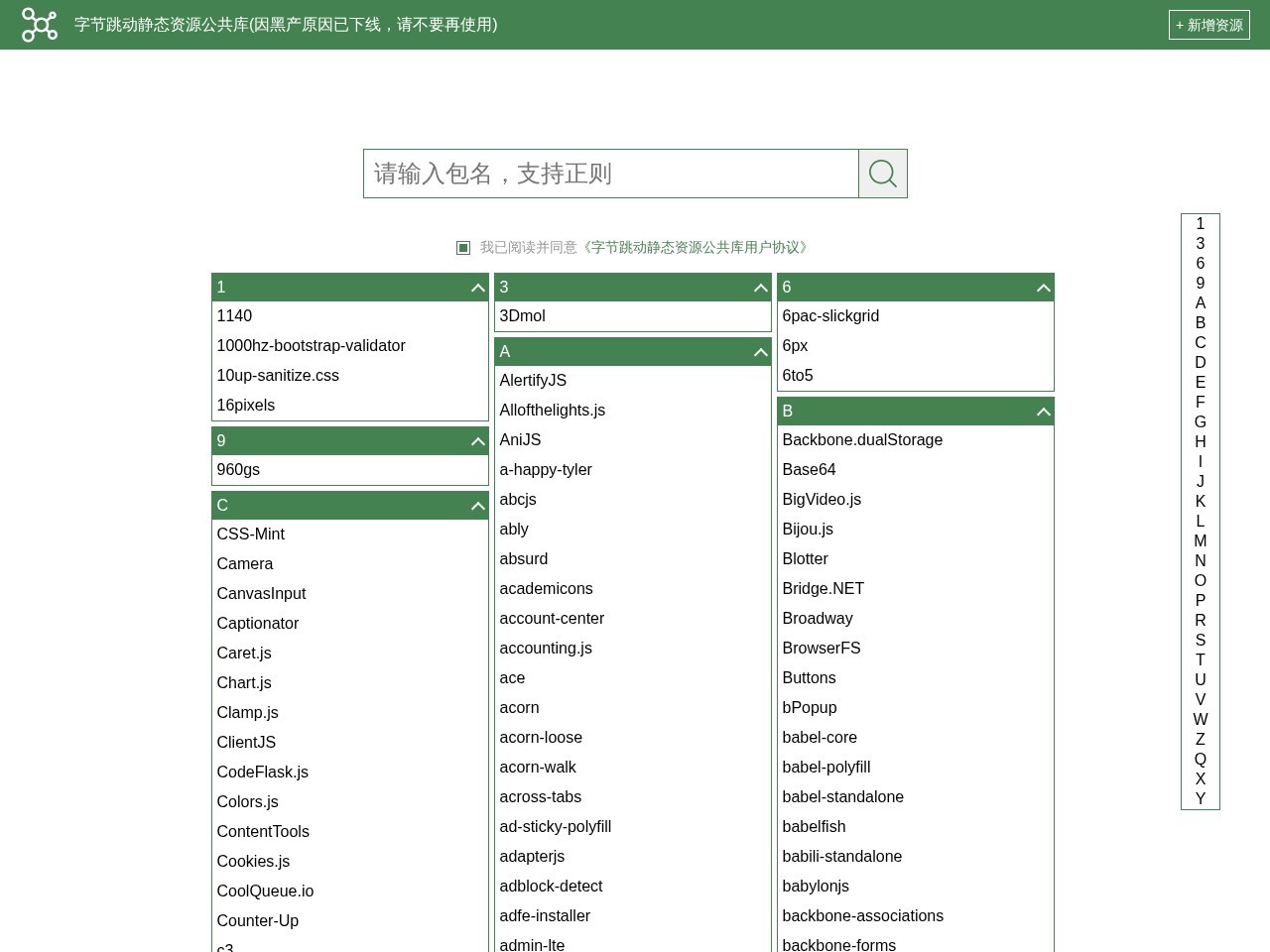Collapse the '9' section chevron
The width and height of the screenshot is (1270, 952).
pyautogui.click(x=477, y=441)
